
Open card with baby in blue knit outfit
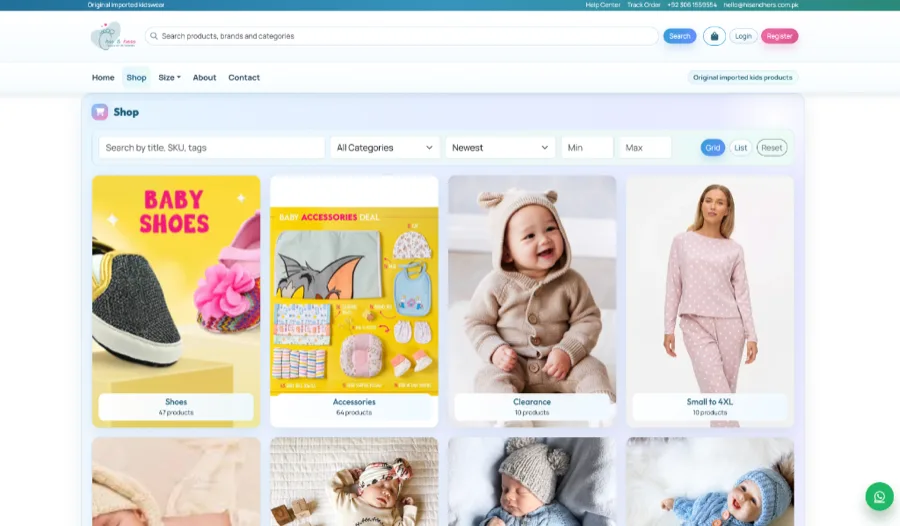710,482
